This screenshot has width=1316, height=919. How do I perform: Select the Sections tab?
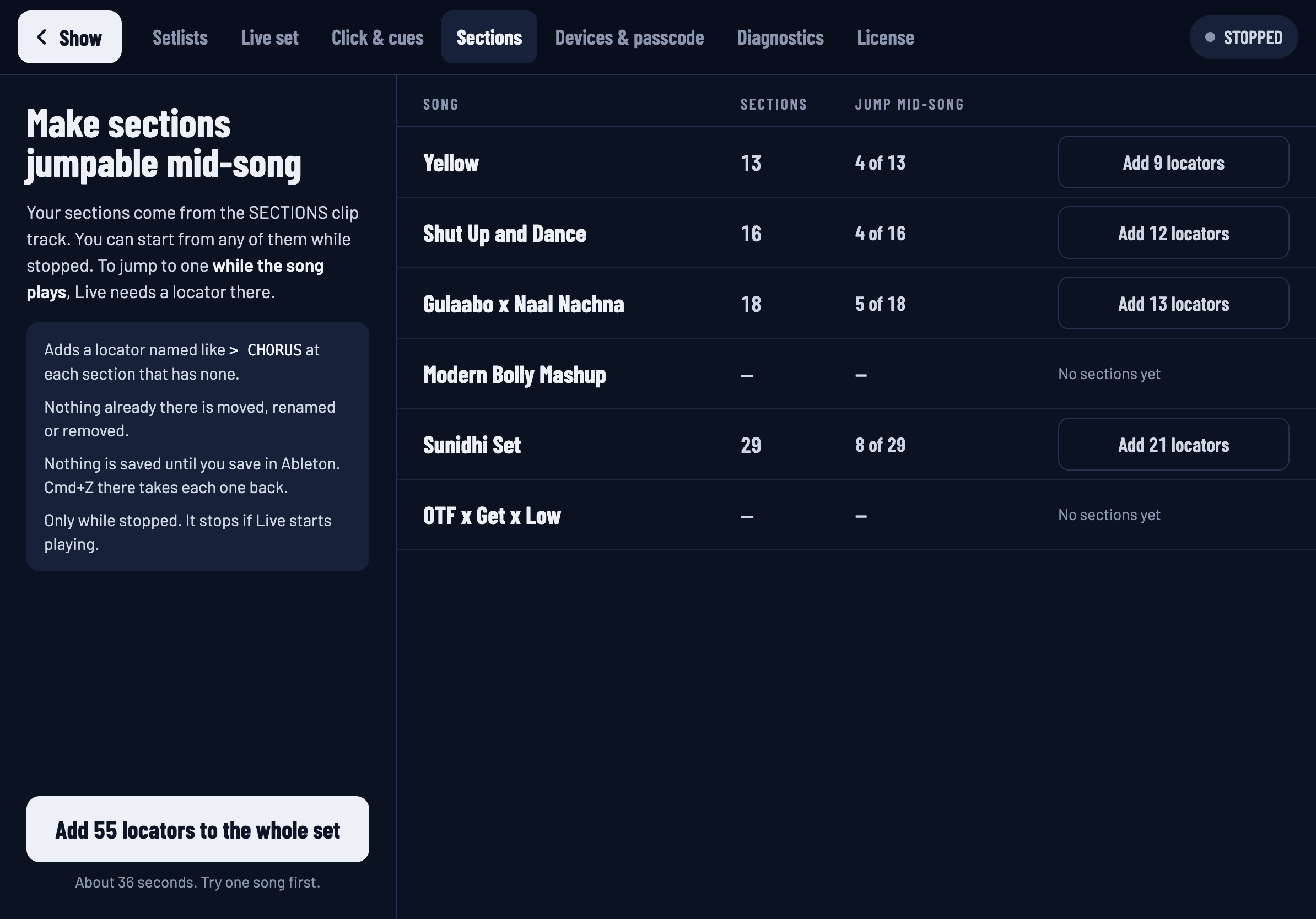tap(489, 38)
